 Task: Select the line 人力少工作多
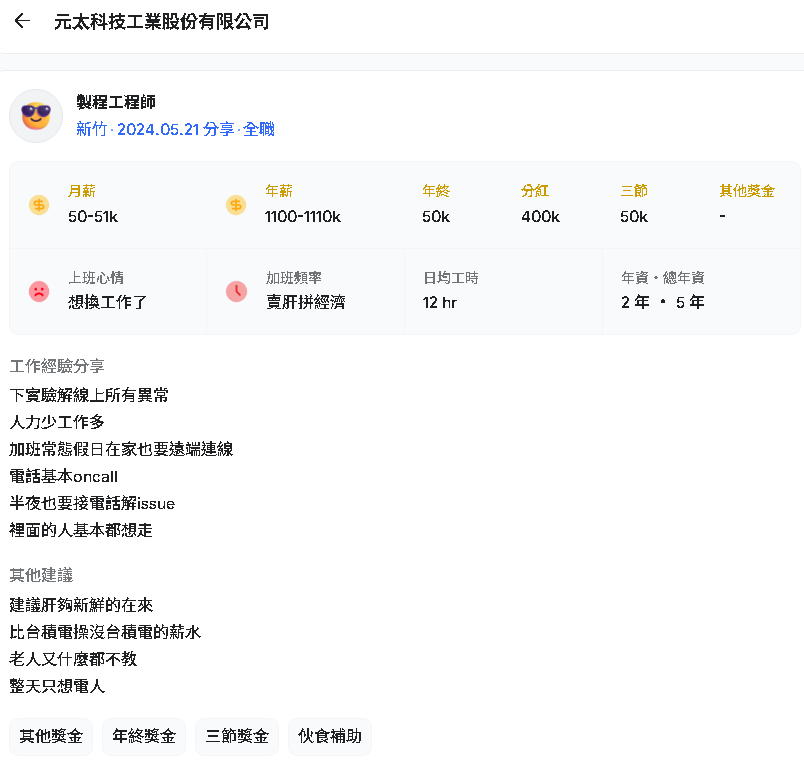coord(57,422)
